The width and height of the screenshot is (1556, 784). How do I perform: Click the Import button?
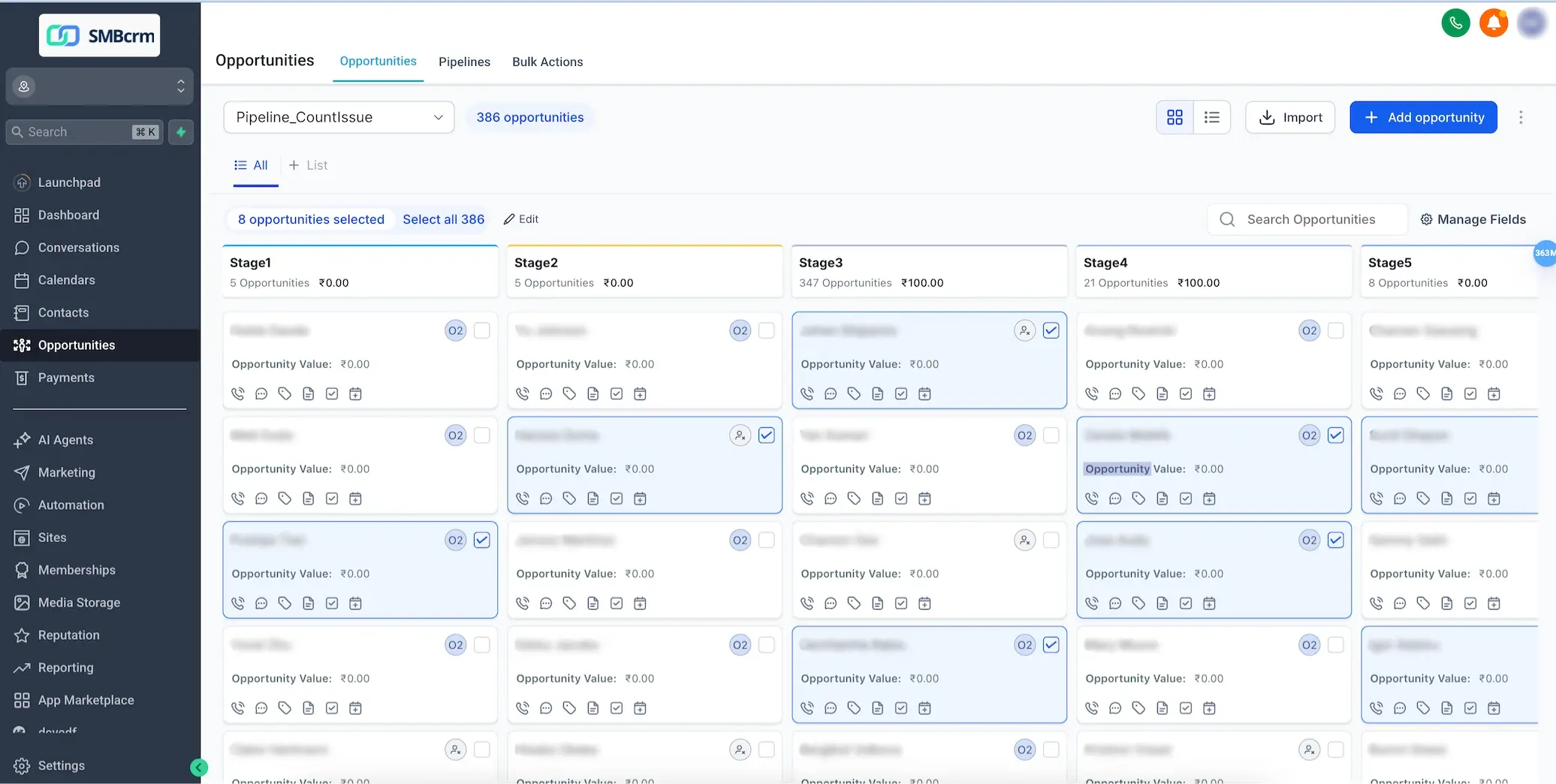tap(1290, 117)
